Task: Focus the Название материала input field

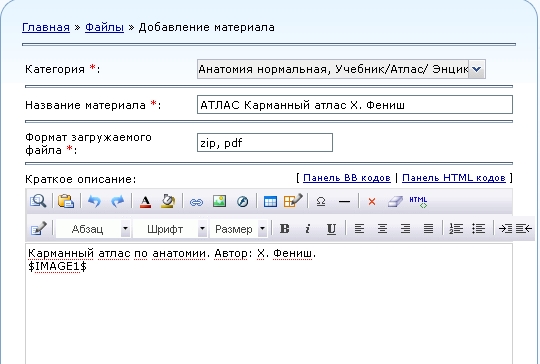Action: (355, 105)
